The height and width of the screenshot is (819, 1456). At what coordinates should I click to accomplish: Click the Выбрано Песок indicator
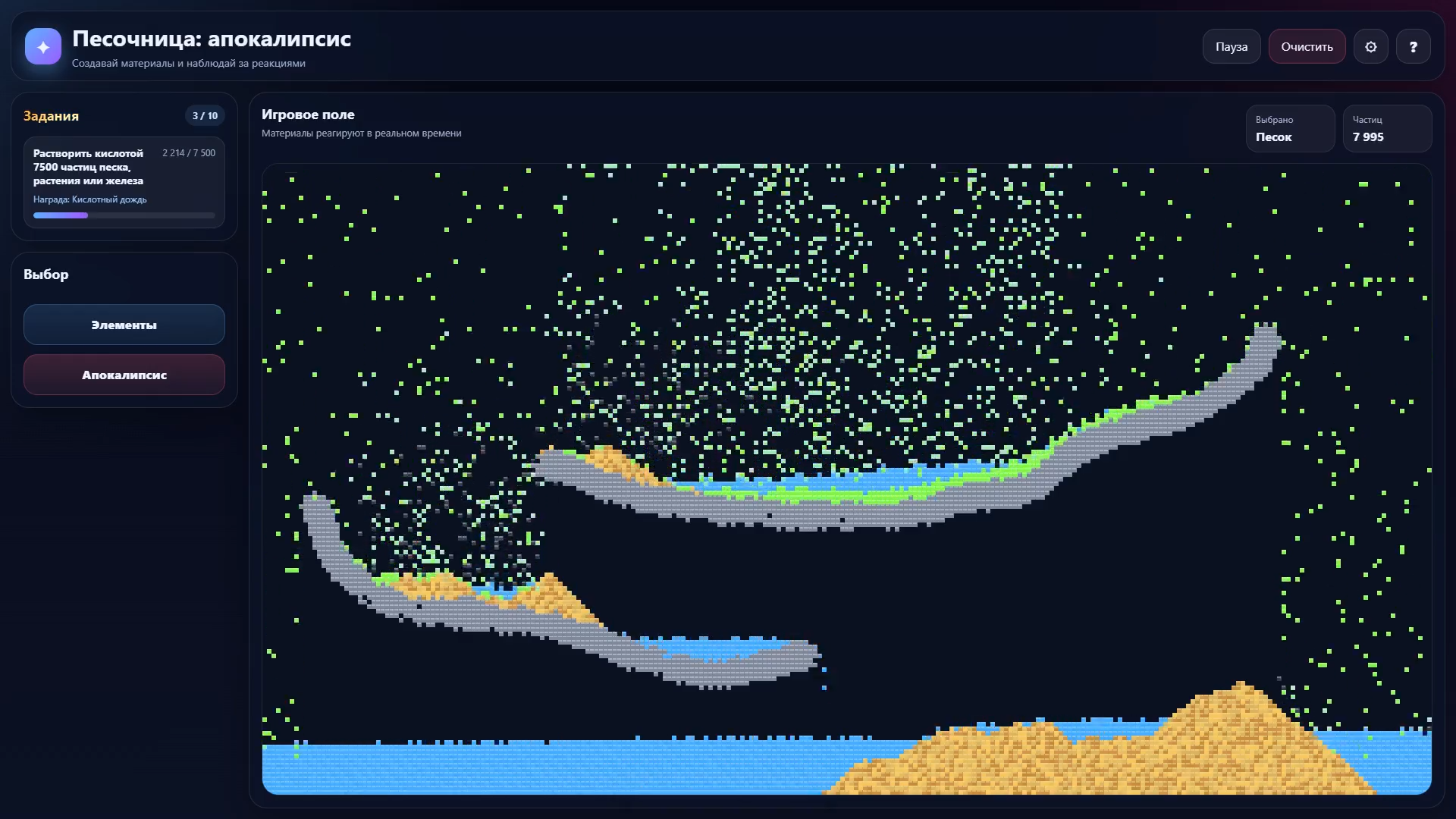click(x=1290, y=129)
